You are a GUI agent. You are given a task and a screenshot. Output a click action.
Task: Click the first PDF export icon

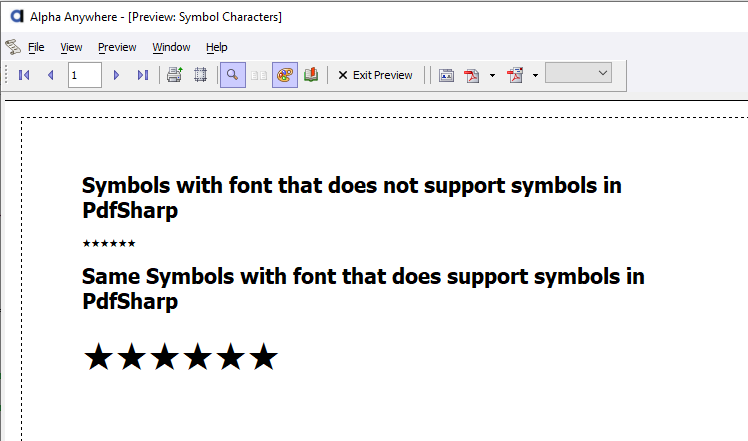click(471, 75)
